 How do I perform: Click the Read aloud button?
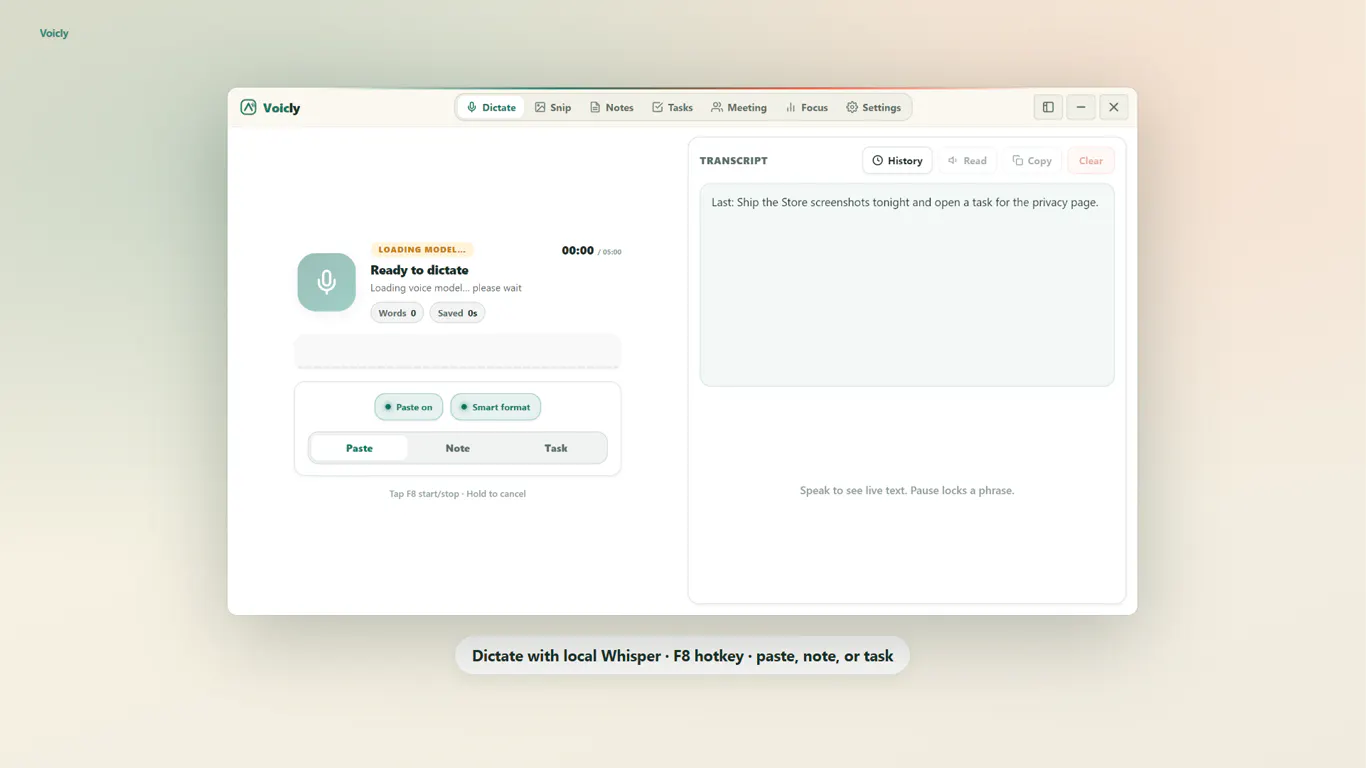tap(967, 160)
